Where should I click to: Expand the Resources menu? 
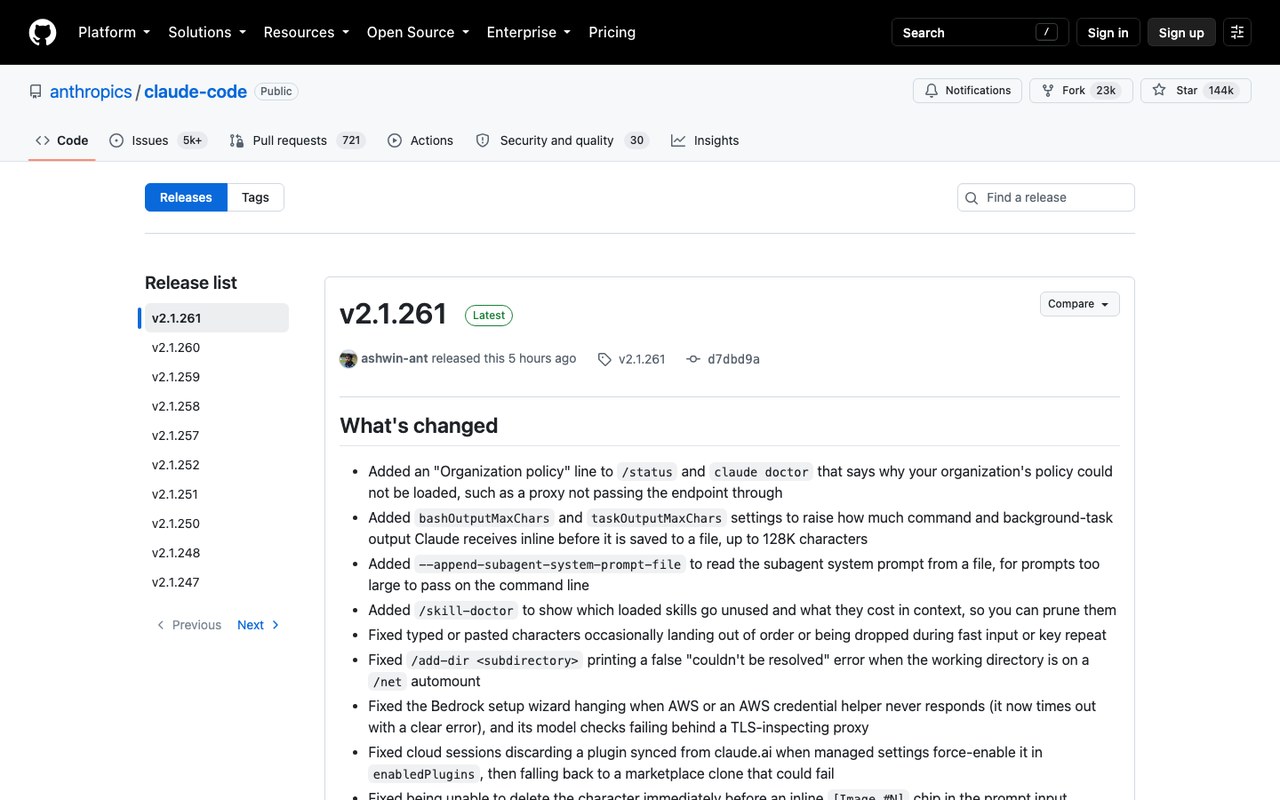pyautogui.click(x=306, y=32)
